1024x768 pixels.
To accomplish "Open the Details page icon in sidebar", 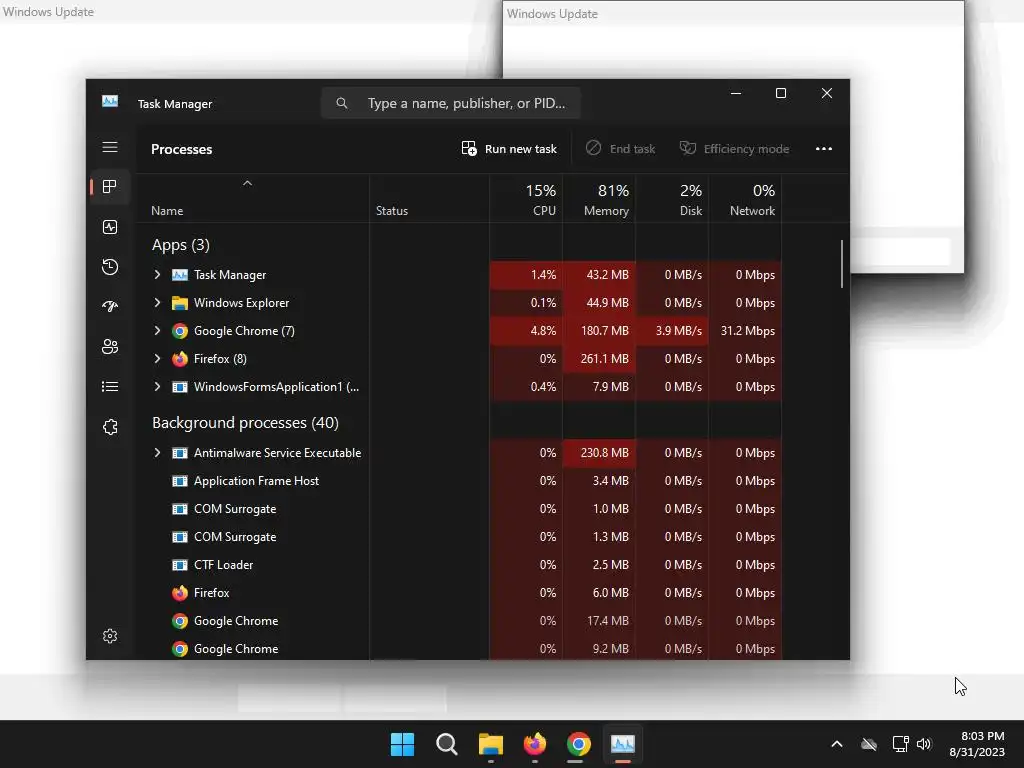I will pyautogui.click(x=110, y=387).
